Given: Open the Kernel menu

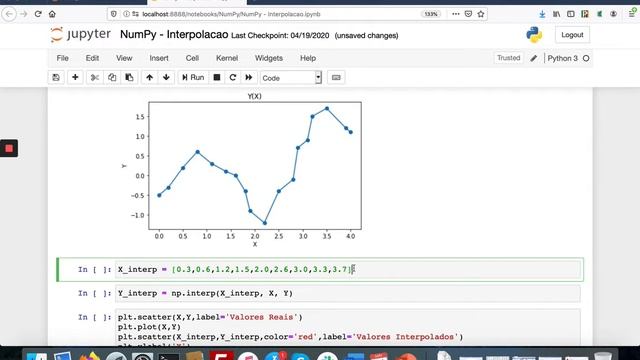Looking at the screenshot, I should [227, 58].
